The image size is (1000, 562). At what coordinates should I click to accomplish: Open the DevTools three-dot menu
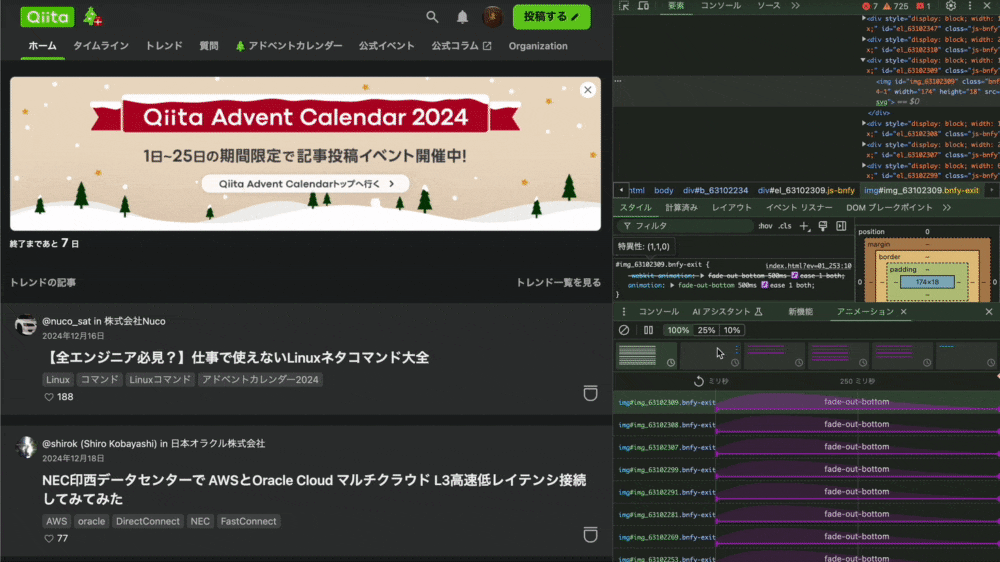pyautogui.click(x=970, y=6)
